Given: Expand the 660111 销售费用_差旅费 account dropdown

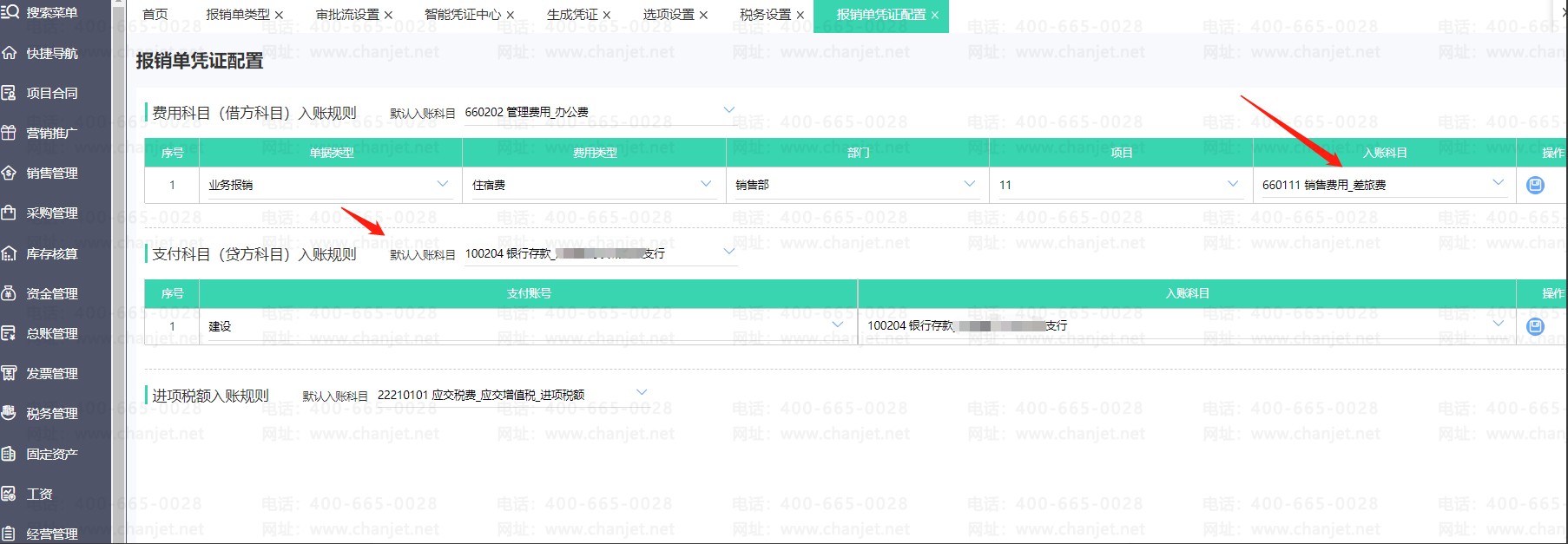Looking at the screenshot, I should (1384, 185).
